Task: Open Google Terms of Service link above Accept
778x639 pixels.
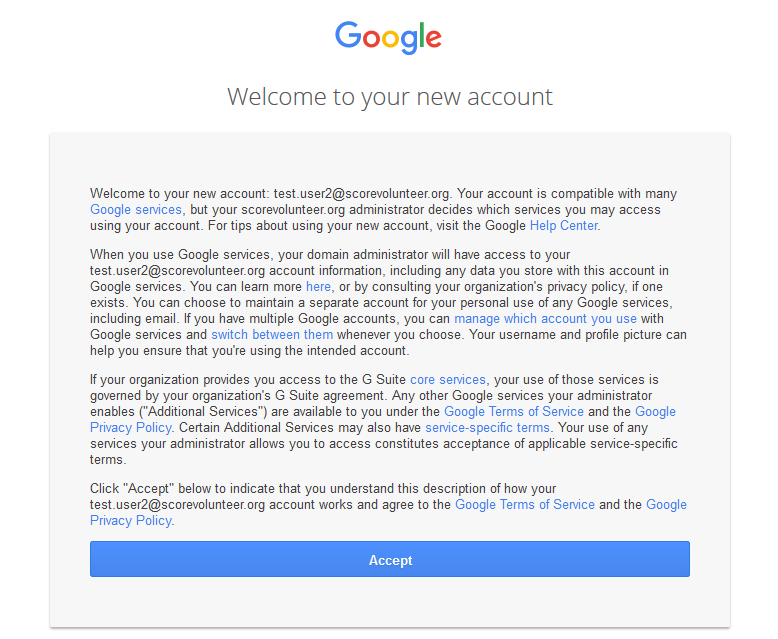Action: 525,505
